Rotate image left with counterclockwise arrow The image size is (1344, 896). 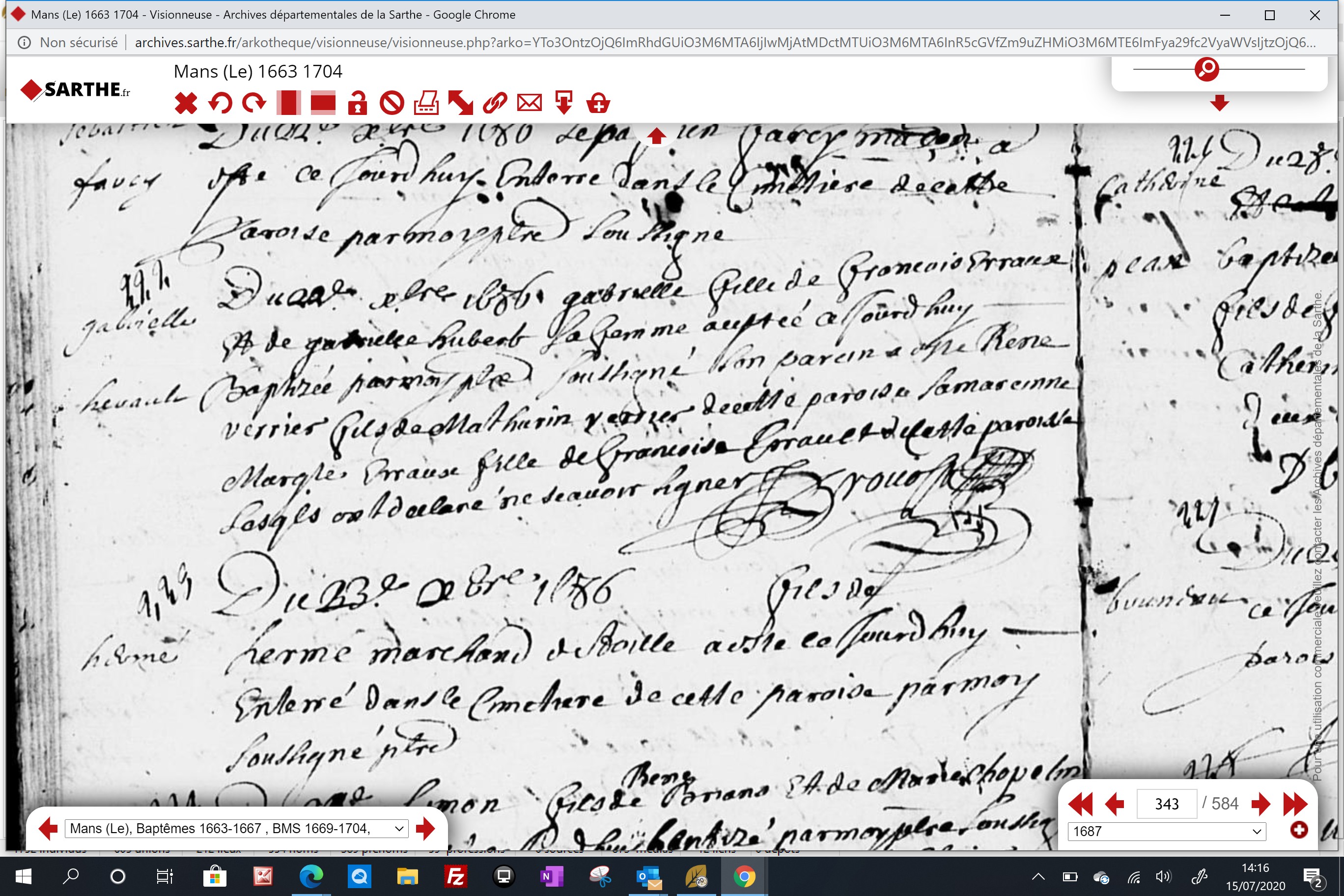[x=220, y=104]
